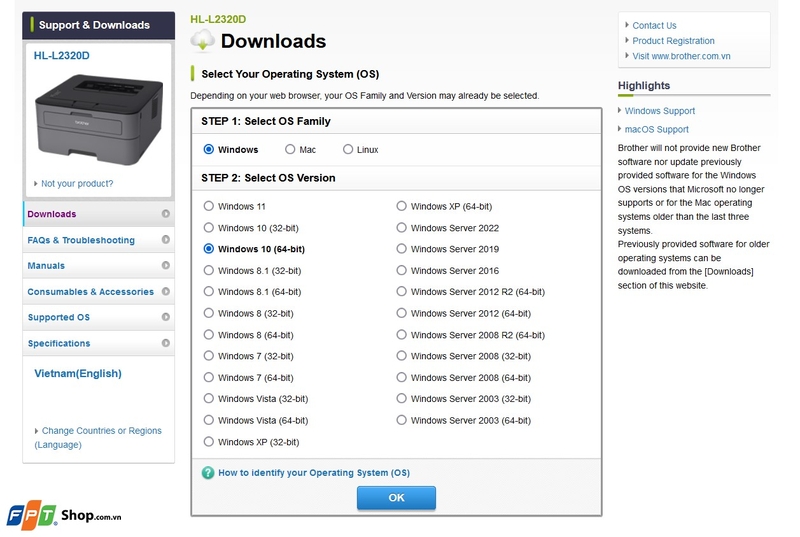Viewport: 800px width, 537px height.
Task: Select the Mac OS family radio button
Action: click(290, 149)
